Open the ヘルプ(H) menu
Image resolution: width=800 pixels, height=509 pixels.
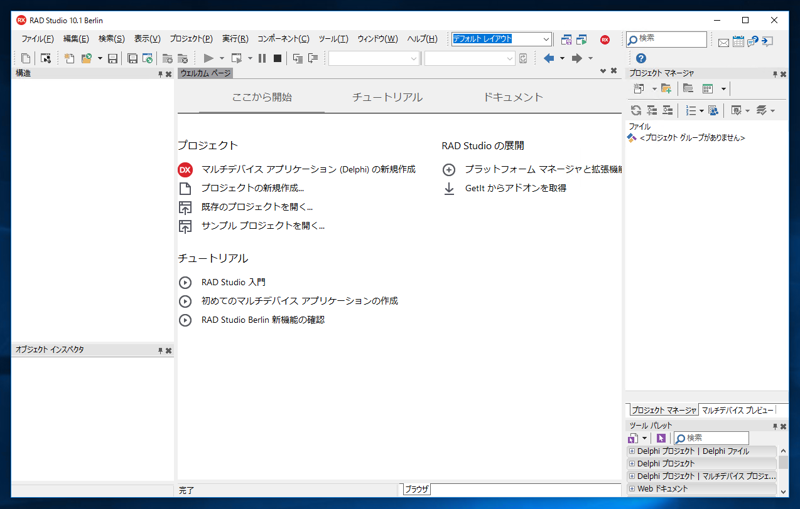pos(421,39)
